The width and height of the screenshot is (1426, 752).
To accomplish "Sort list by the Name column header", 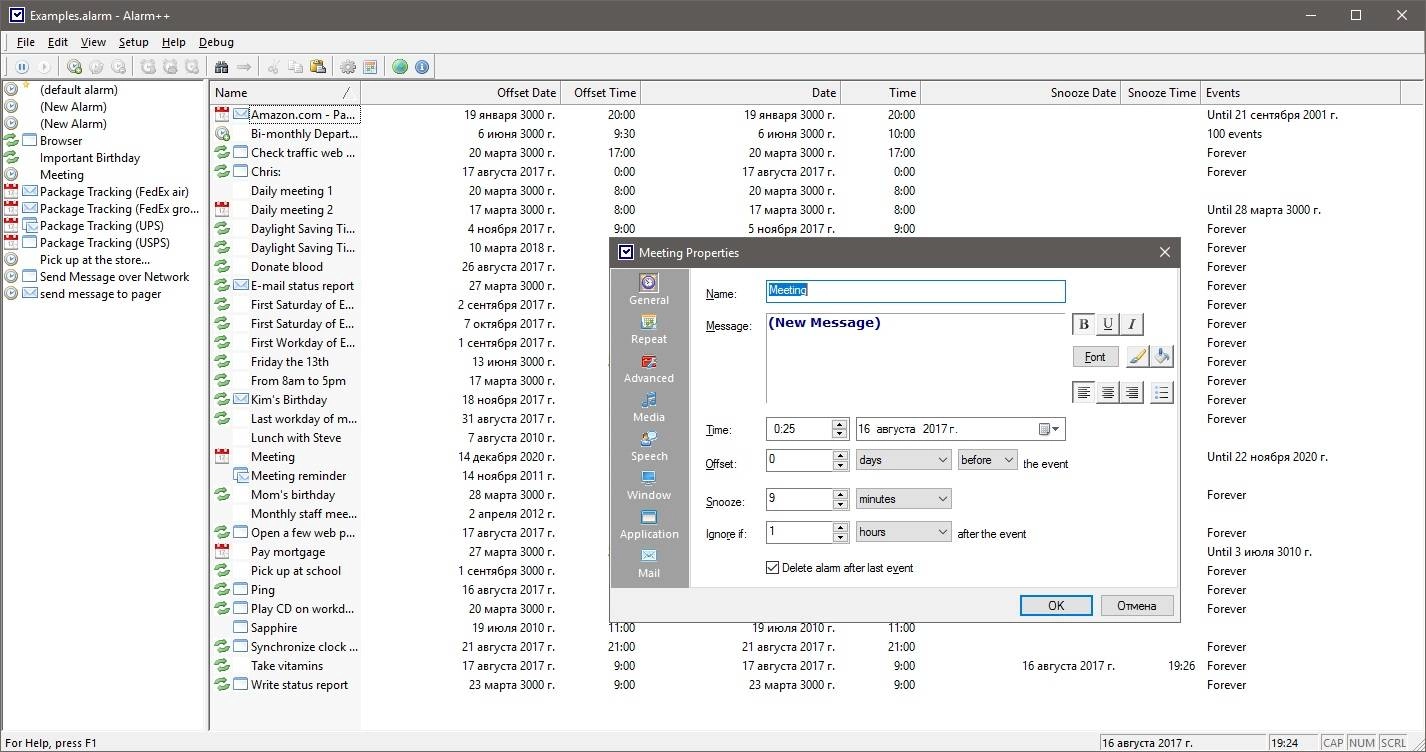I will 285,92.
